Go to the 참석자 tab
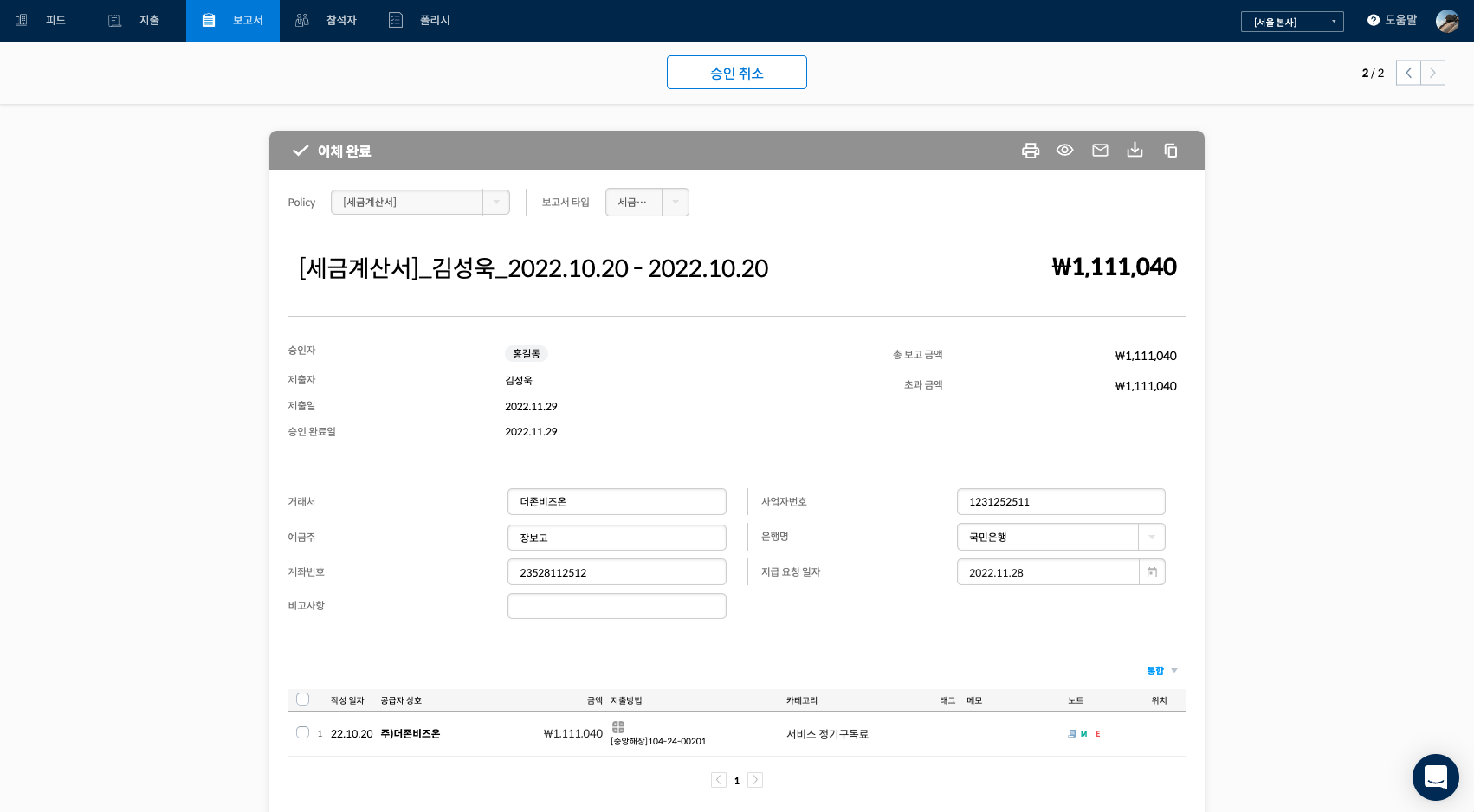 [x=326, y=20]
